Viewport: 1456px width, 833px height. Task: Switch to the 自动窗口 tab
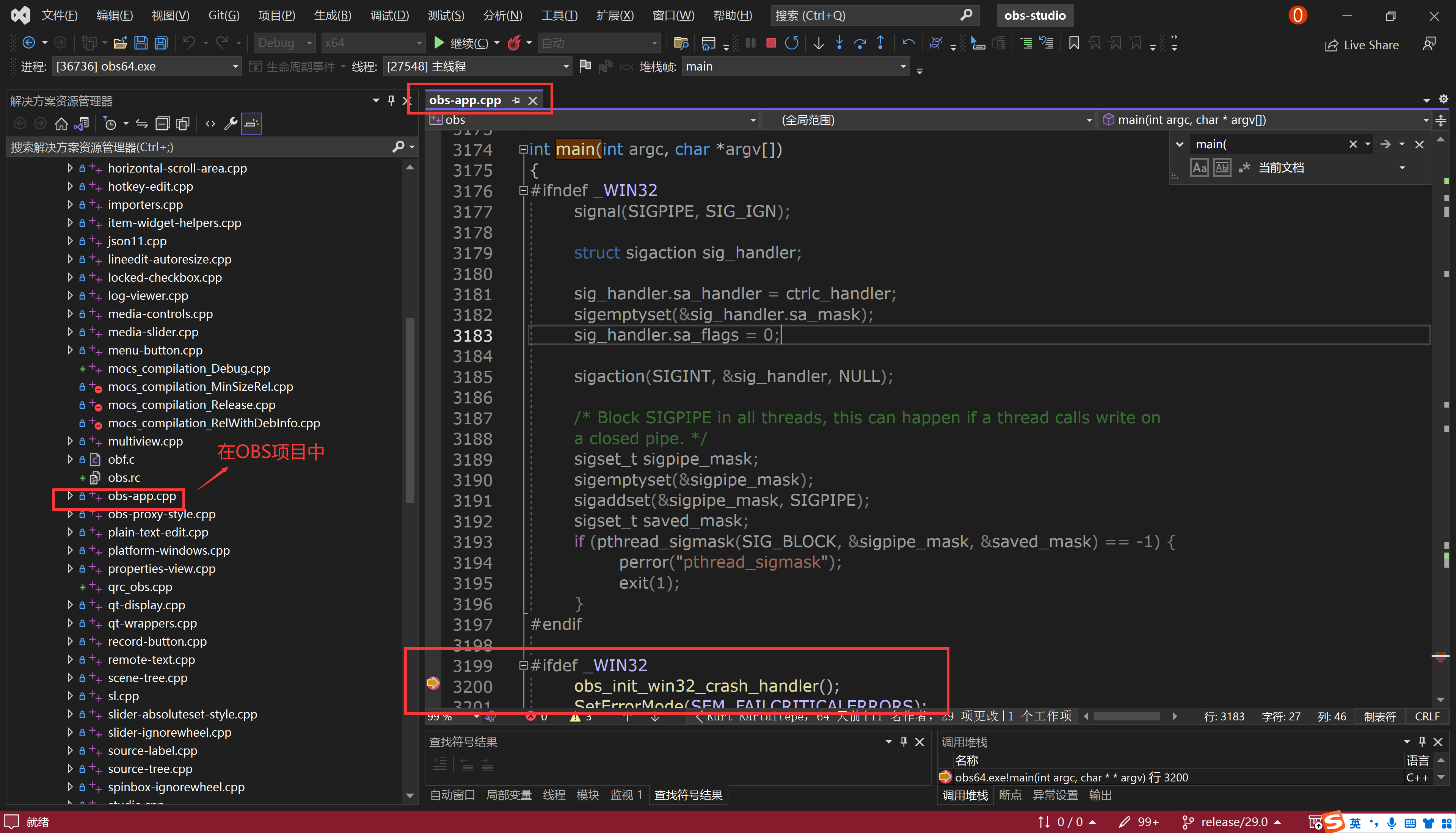point(451,795)
